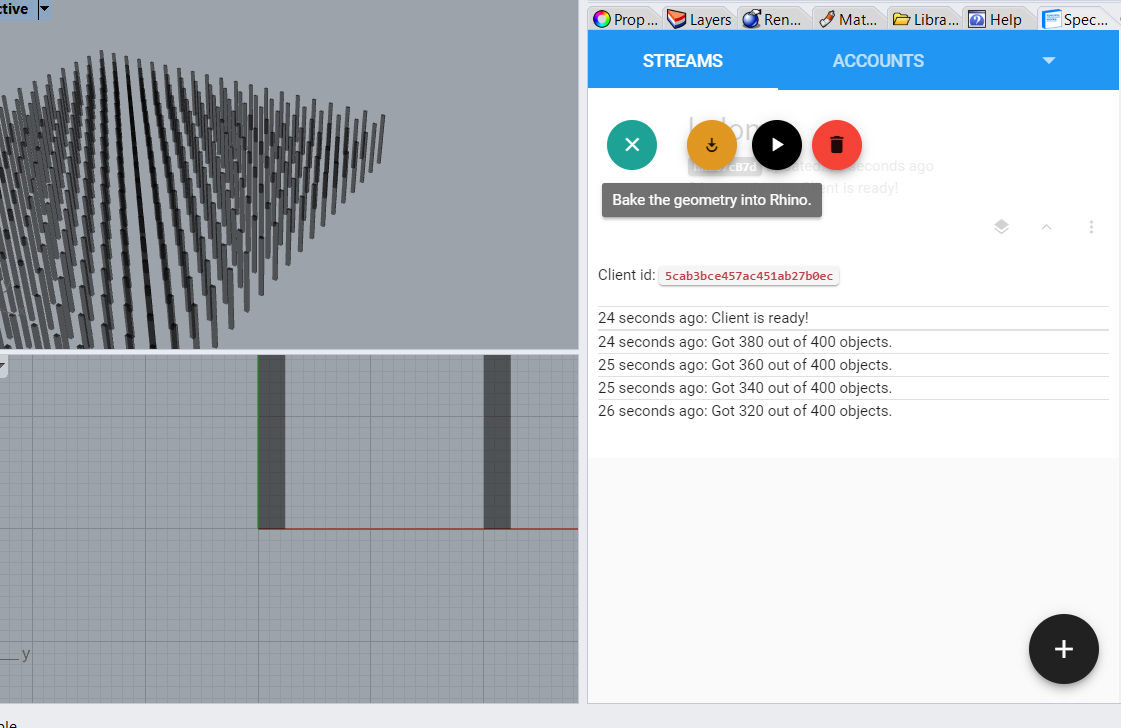
Task: Delete the stream using the red trash button
Action: click(x=837, y=145)
